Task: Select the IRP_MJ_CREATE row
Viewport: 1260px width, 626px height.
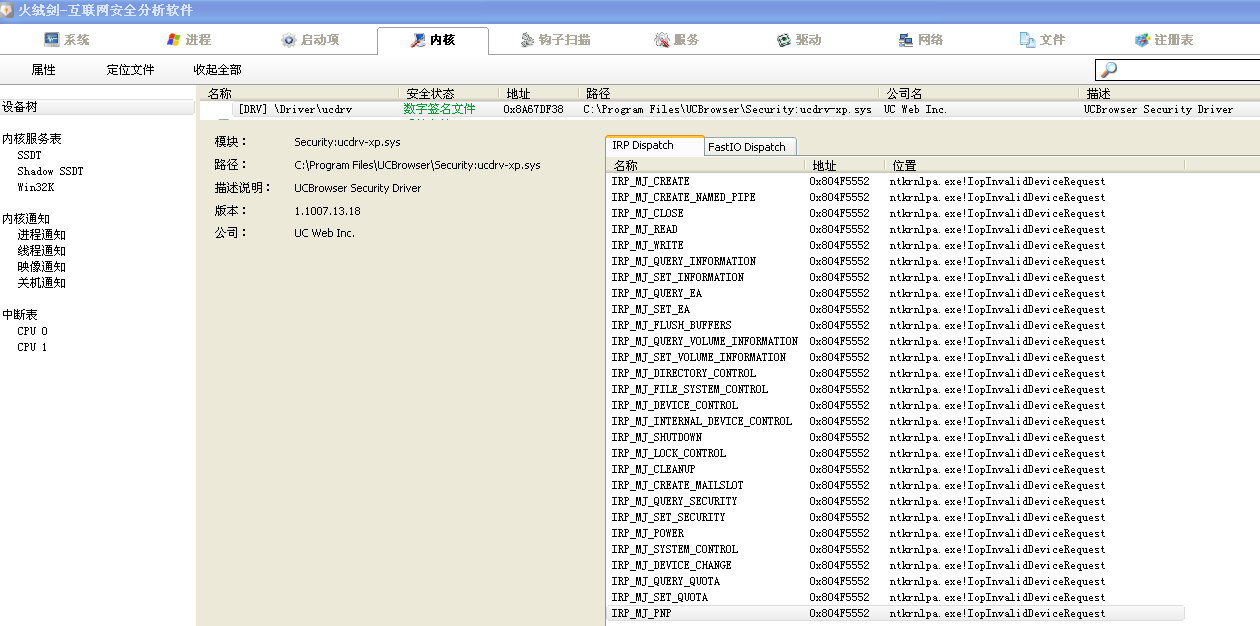Action: tap(895, 181)
